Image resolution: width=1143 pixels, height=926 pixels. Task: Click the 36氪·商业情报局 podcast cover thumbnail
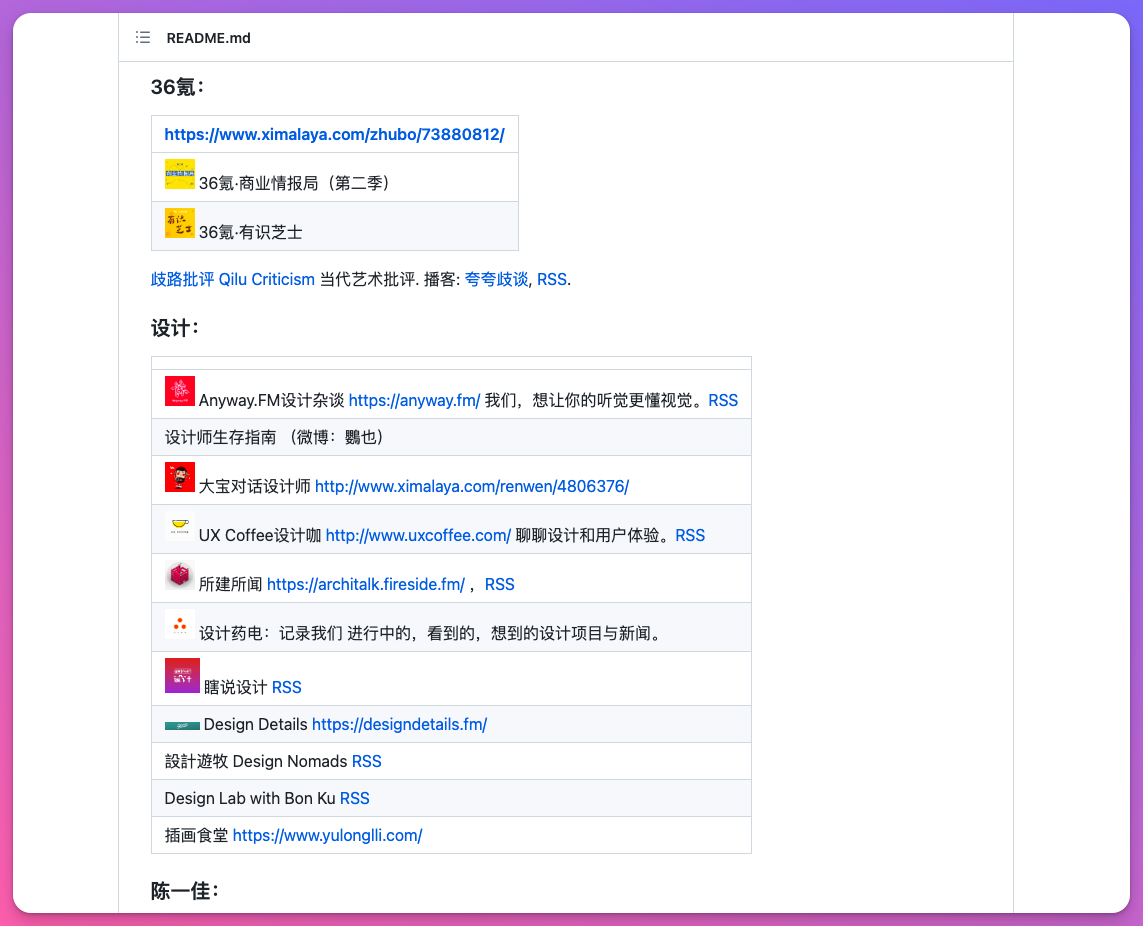click(179, 174)
